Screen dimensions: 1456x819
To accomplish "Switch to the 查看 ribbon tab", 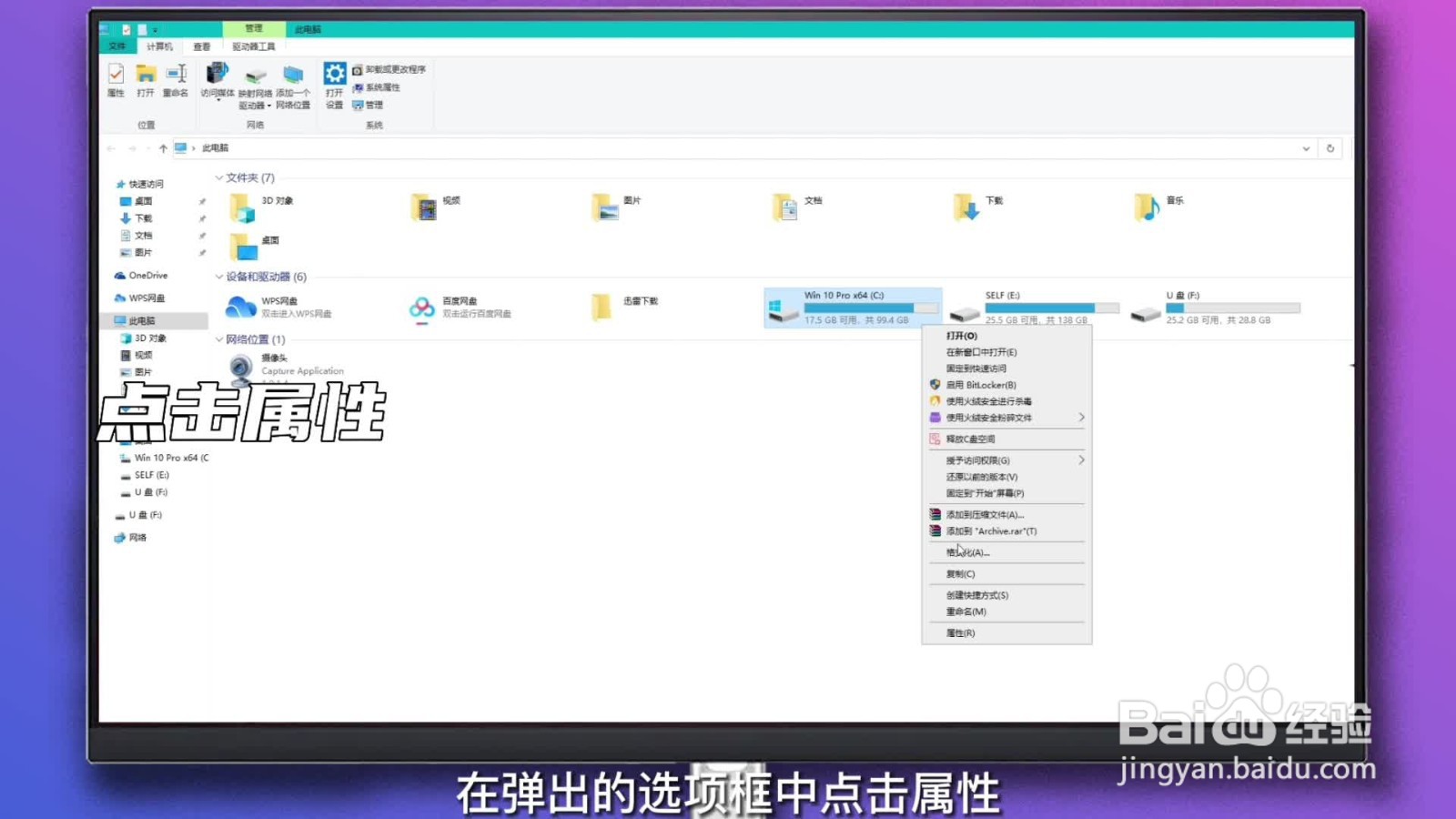I will 200,45.
